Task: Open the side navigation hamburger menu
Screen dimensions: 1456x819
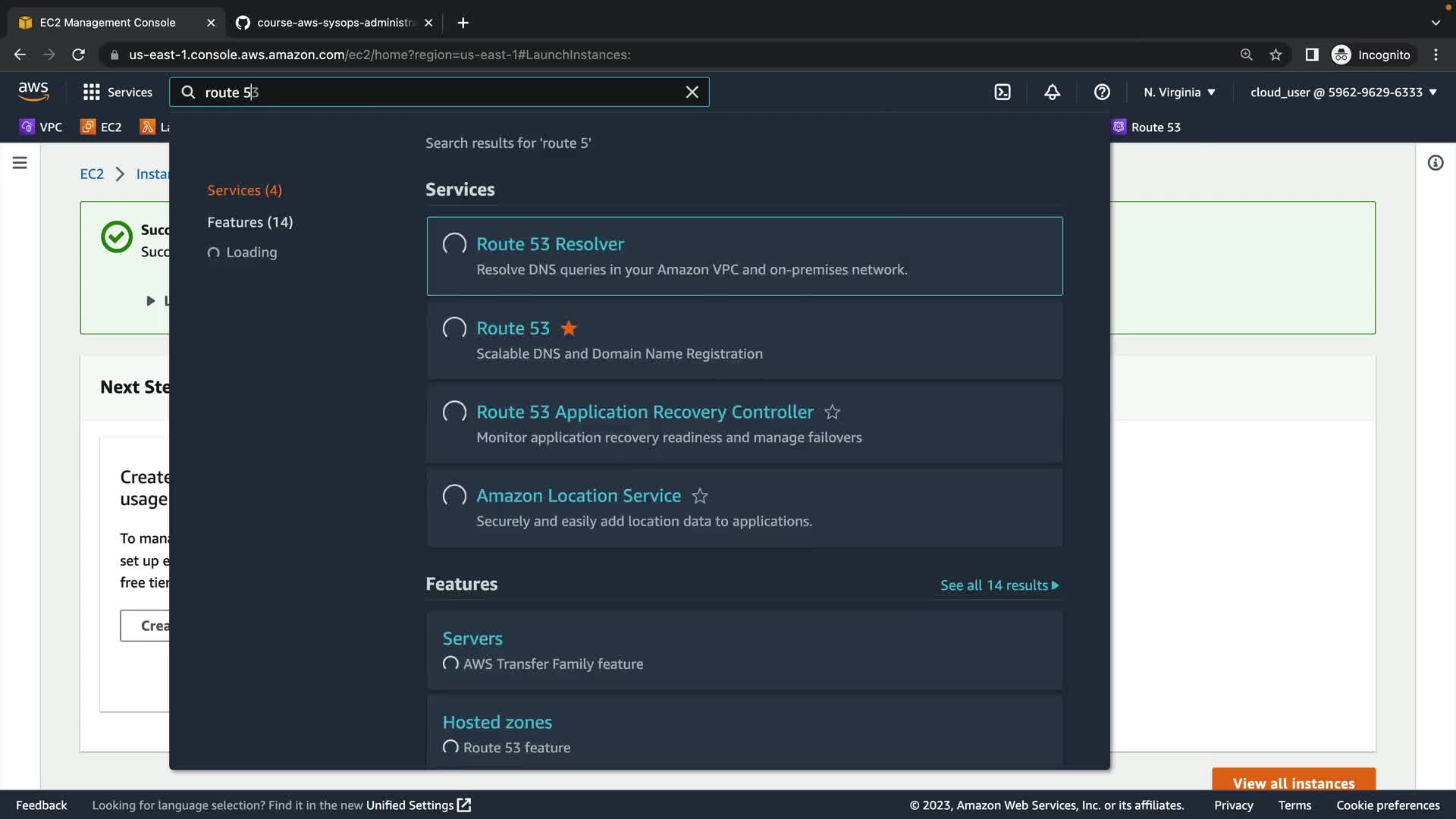Action: [x=20, y=162]
